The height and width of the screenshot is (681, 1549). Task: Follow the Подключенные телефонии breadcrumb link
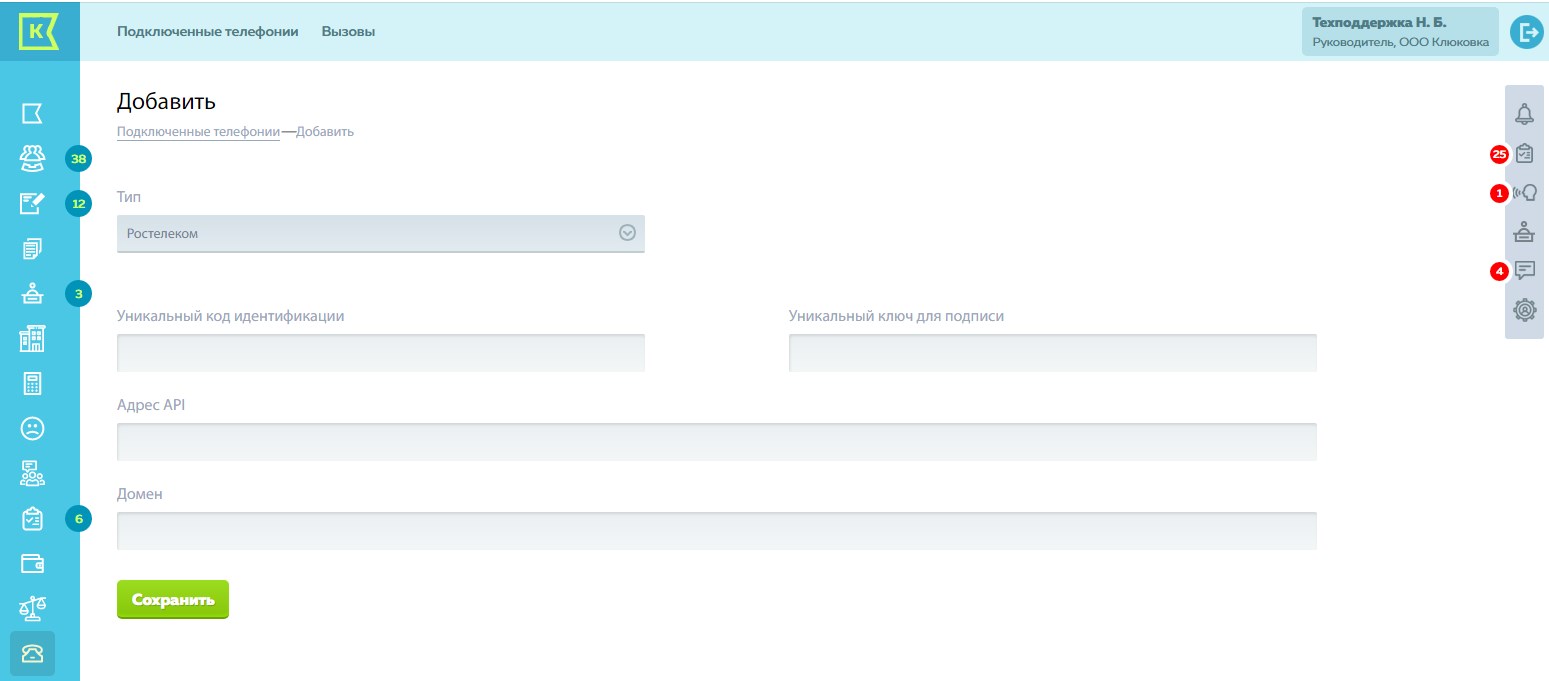pyautogui.click(x=198, y=132)
